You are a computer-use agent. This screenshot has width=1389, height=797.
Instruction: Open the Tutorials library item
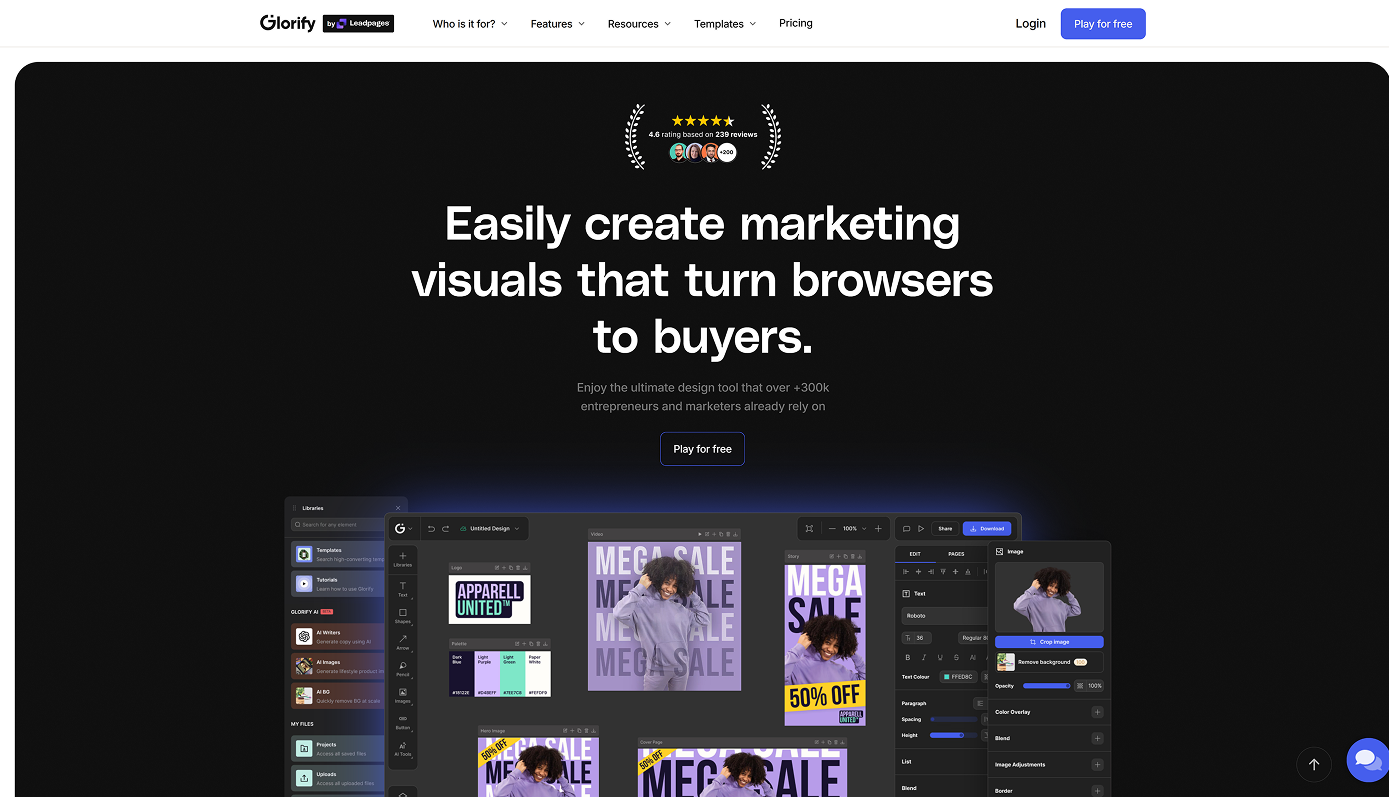point(338,584)
